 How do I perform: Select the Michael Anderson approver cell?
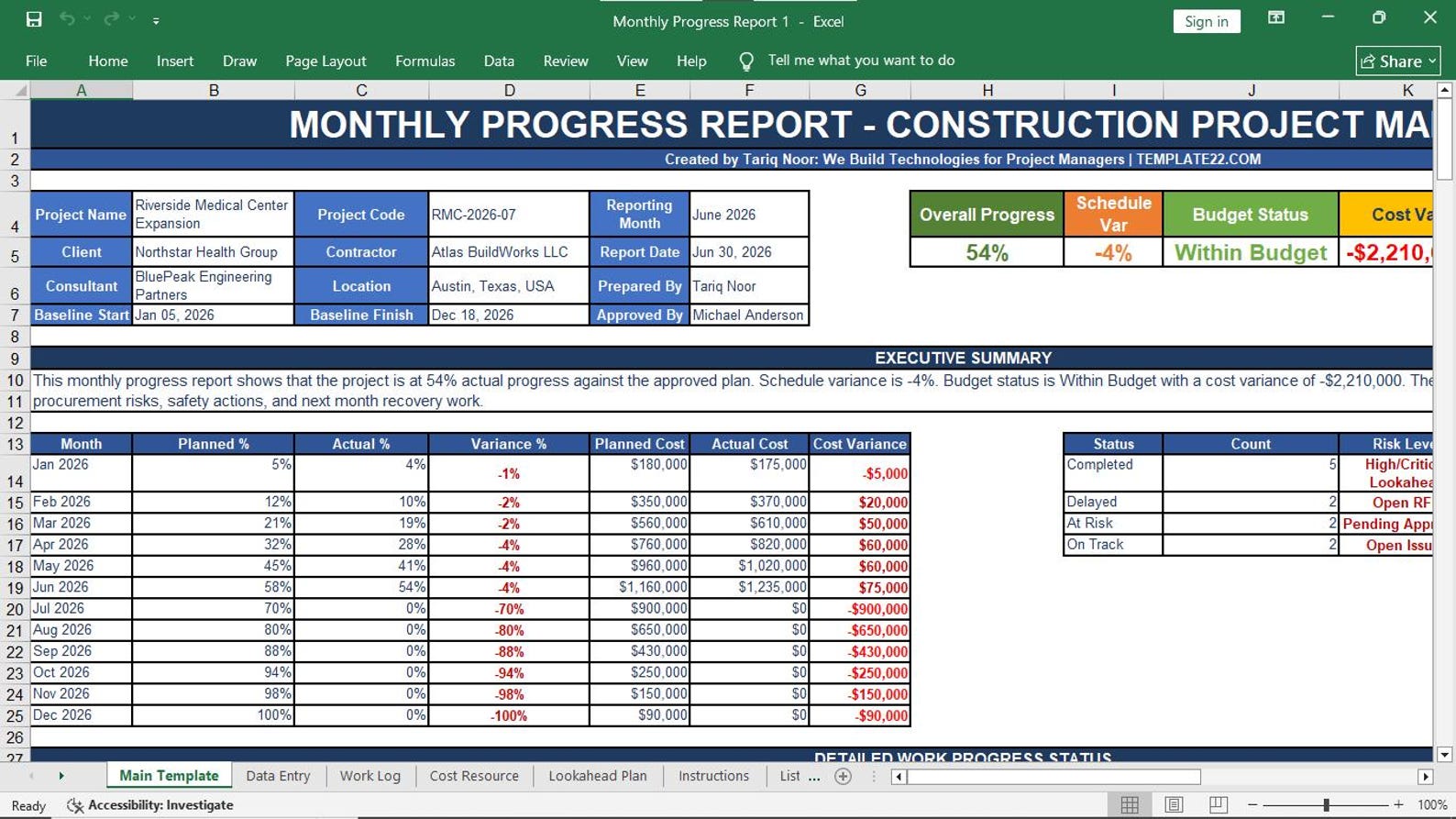(x=748, y=315)
